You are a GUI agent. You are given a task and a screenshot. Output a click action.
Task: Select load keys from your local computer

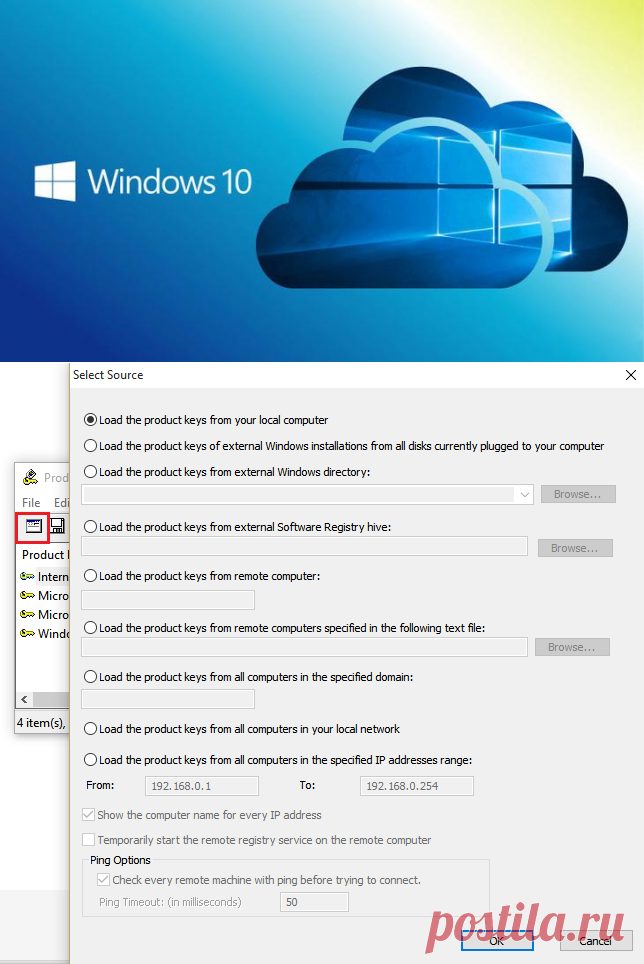90,420
